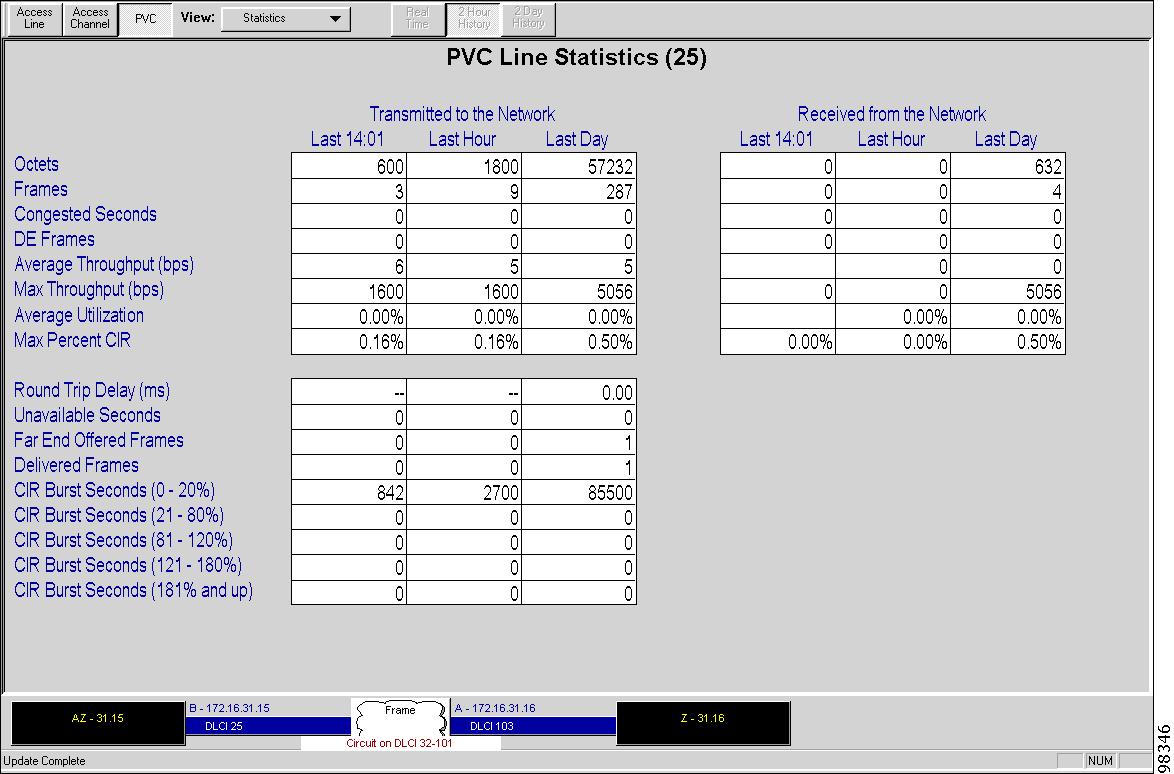This screenshot has height=774, width=1174.
Task: Click the Round Trip Delay row label
Action: coord(91,390)
